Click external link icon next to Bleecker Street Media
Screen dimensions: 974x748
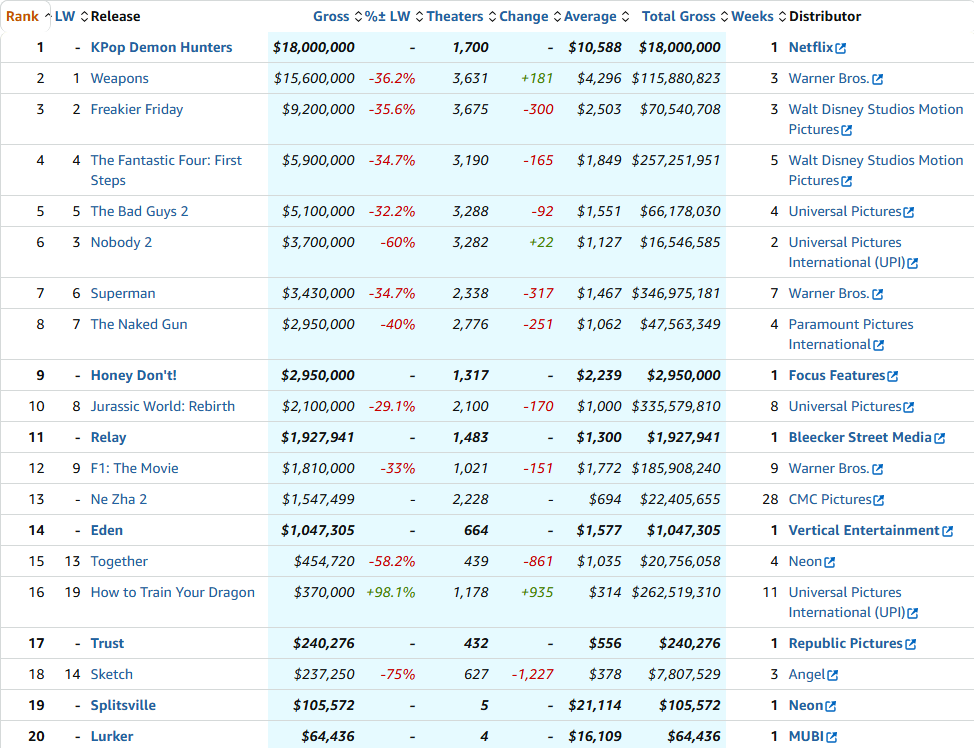coord(940,438)
